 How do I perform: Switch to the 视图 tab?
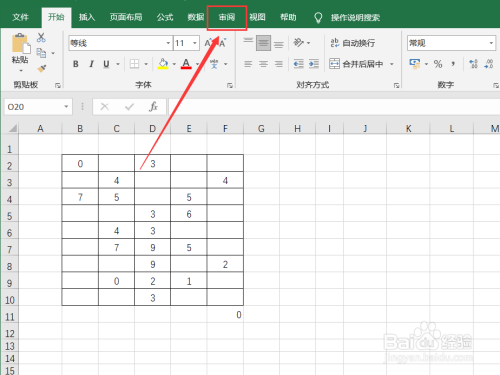[x=257, y=17]
